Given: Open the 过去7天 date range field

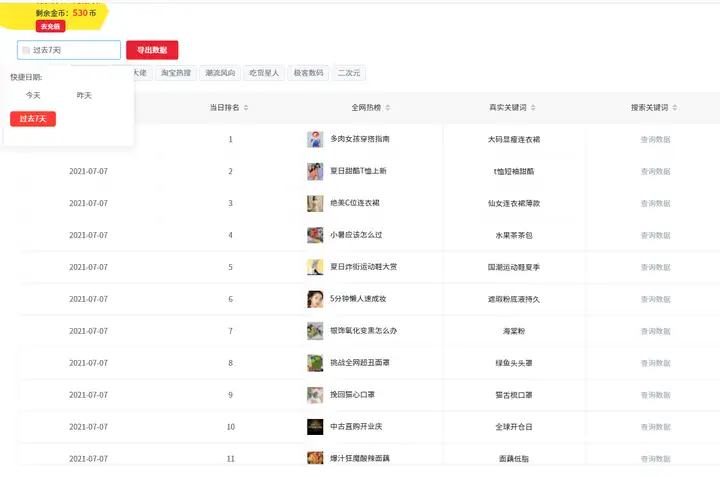Looking at the screenshot, I should click(69, 50).
